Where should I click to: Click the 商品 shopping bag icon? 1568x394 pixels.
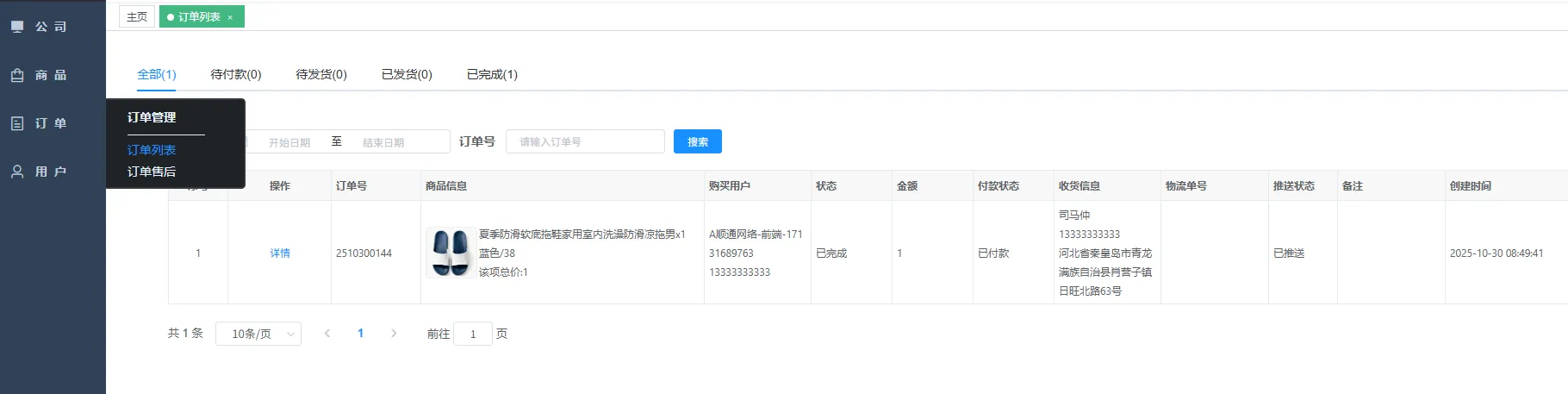point(17,75)
